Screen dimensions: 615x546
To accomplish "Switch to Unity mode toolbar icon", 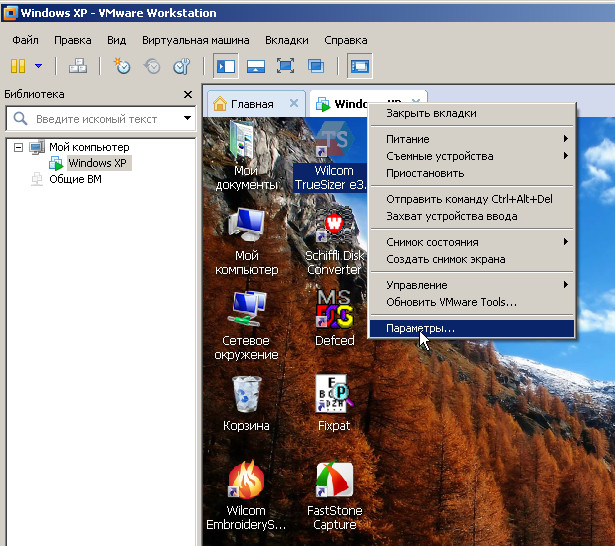I will (x=316, y=66).
